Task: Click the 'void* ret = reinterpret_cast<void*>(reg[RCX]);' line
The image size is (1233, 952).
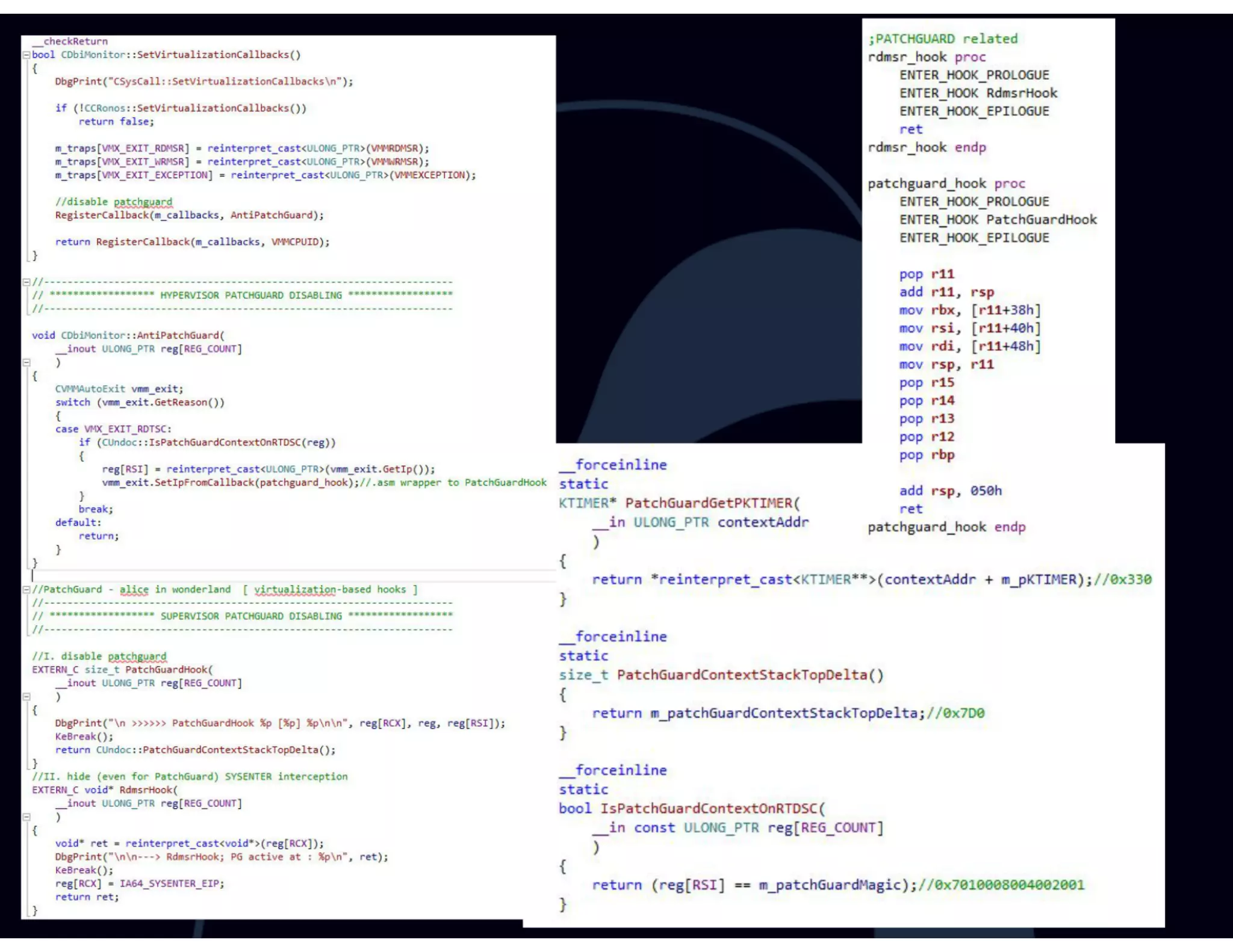Action: point(190,844)
